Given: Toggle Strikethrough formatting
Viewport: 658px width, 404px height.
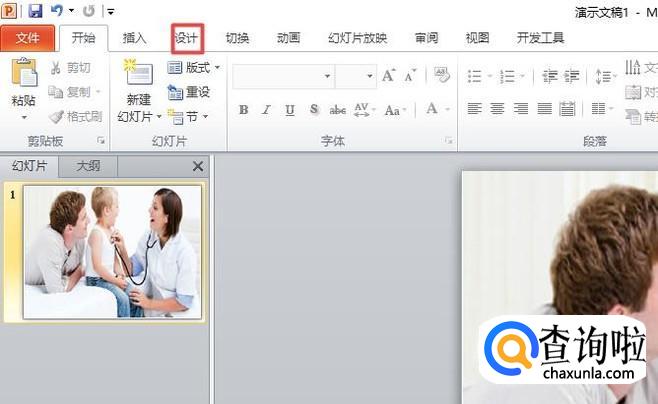Looking at the screenshot, I should click(x=337, y=110).
